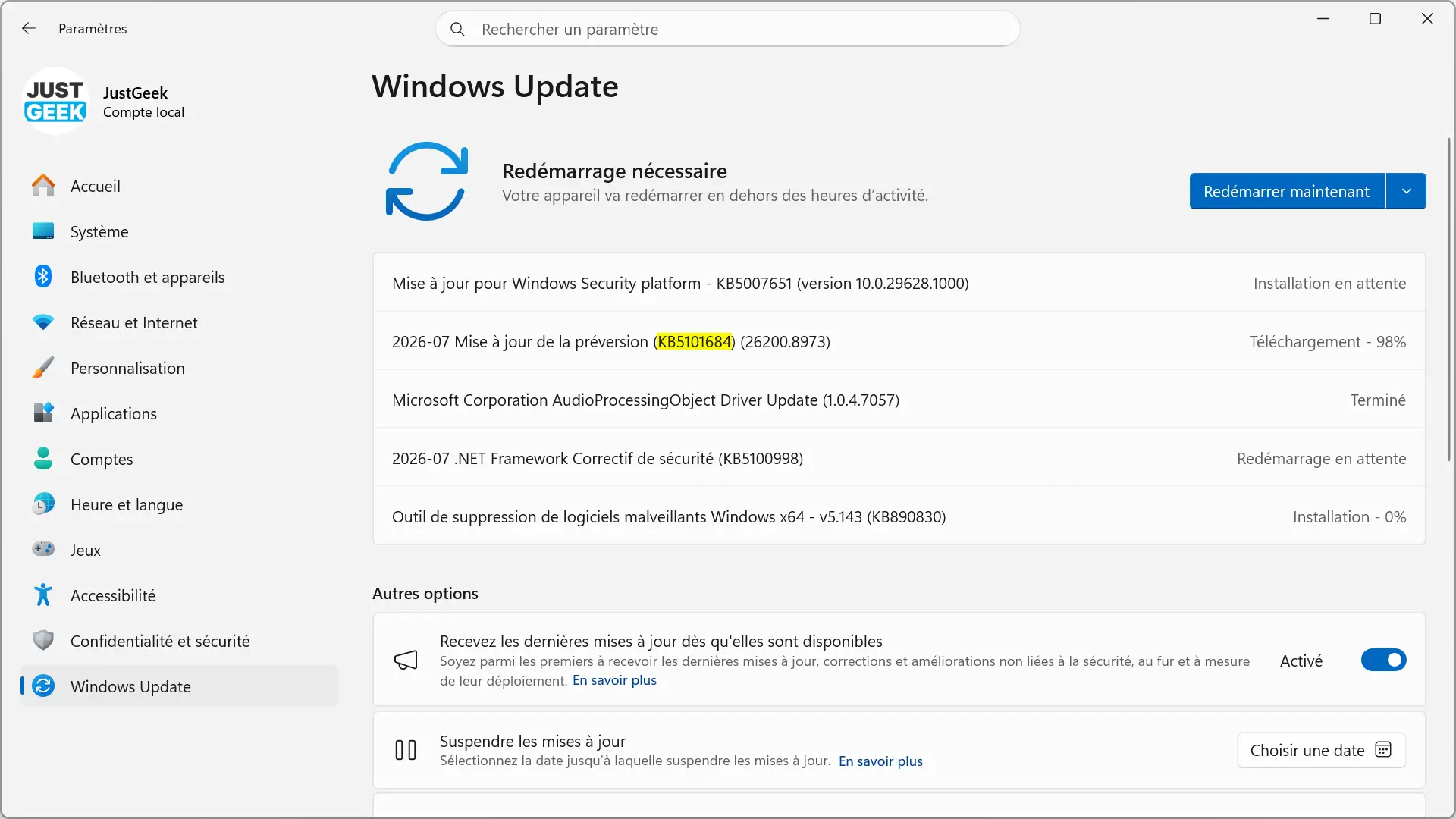Open Accessibilité settings
Viewport: 1456px width, 819px height.
click(x=179, y=595)
